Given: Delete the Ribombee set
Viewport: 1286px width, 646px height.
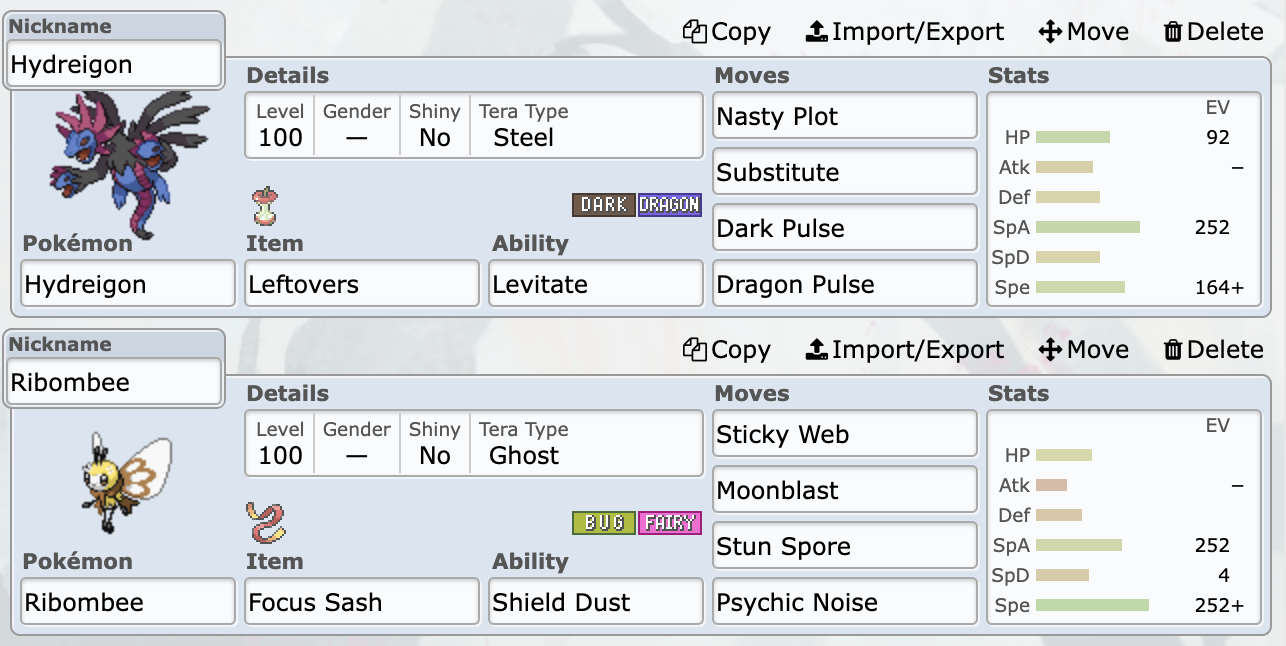Looking at the screenshot, I should (1213, 350).
